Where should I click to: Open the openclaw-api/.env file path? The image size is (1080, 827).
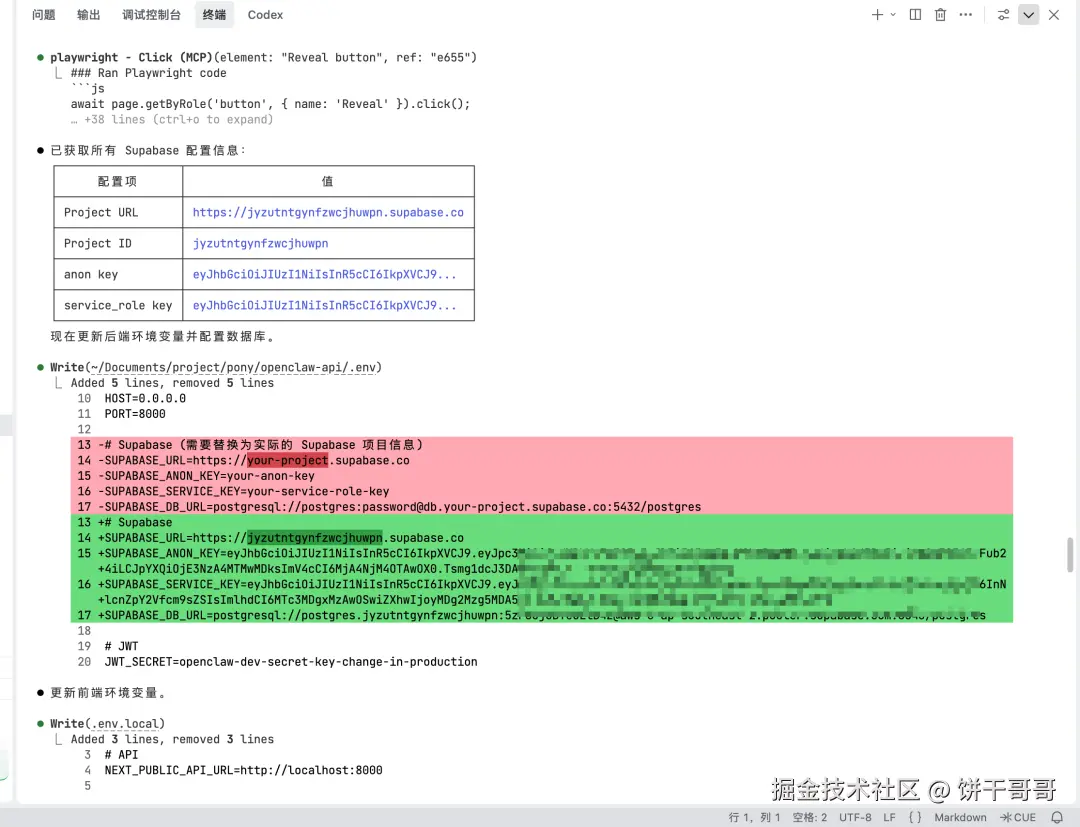(x=233, y=367)
